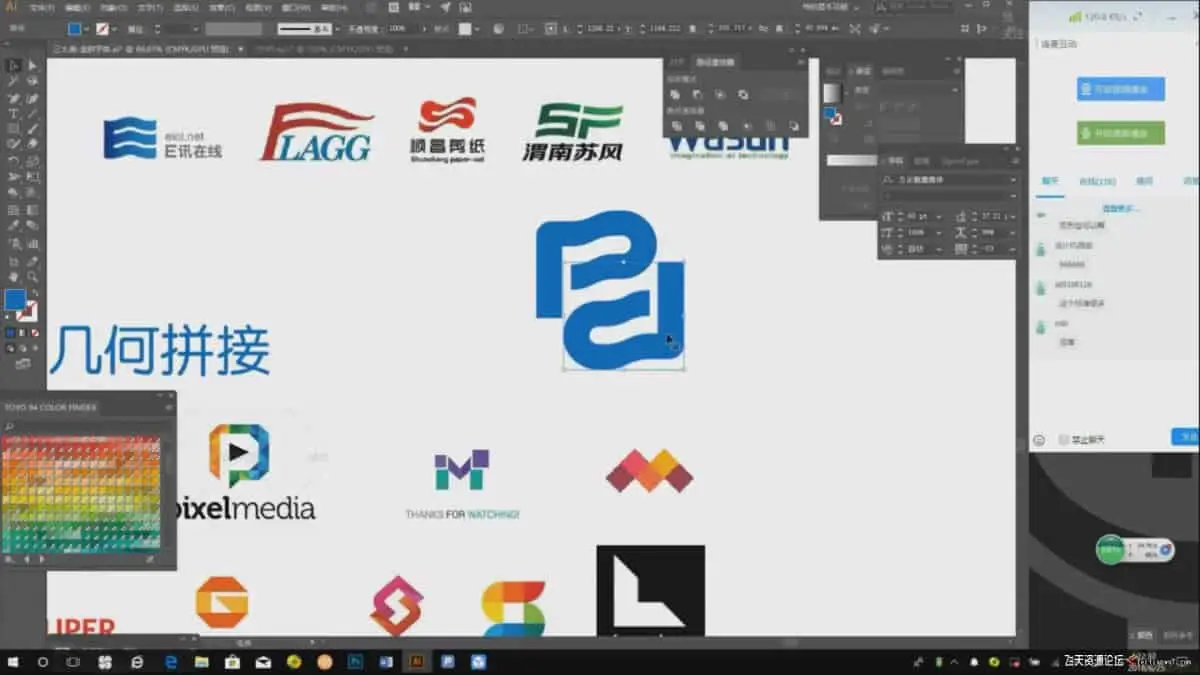This screenshot has height=675, width=1200.
Task: Select the Eraser tool
Action: click(32, 143)
